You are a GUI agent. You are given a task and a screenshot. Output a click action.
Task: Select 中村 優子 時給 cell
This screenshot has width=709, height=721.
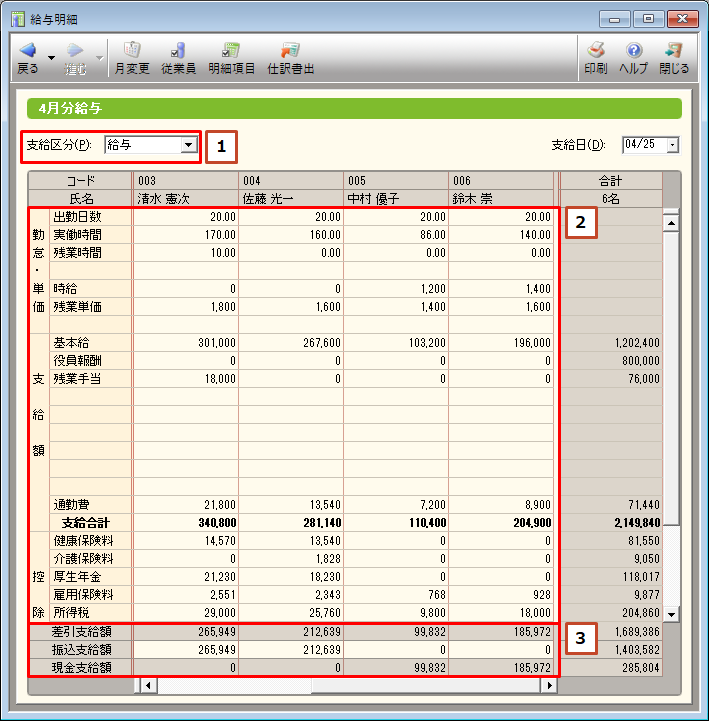pos(396,288)
